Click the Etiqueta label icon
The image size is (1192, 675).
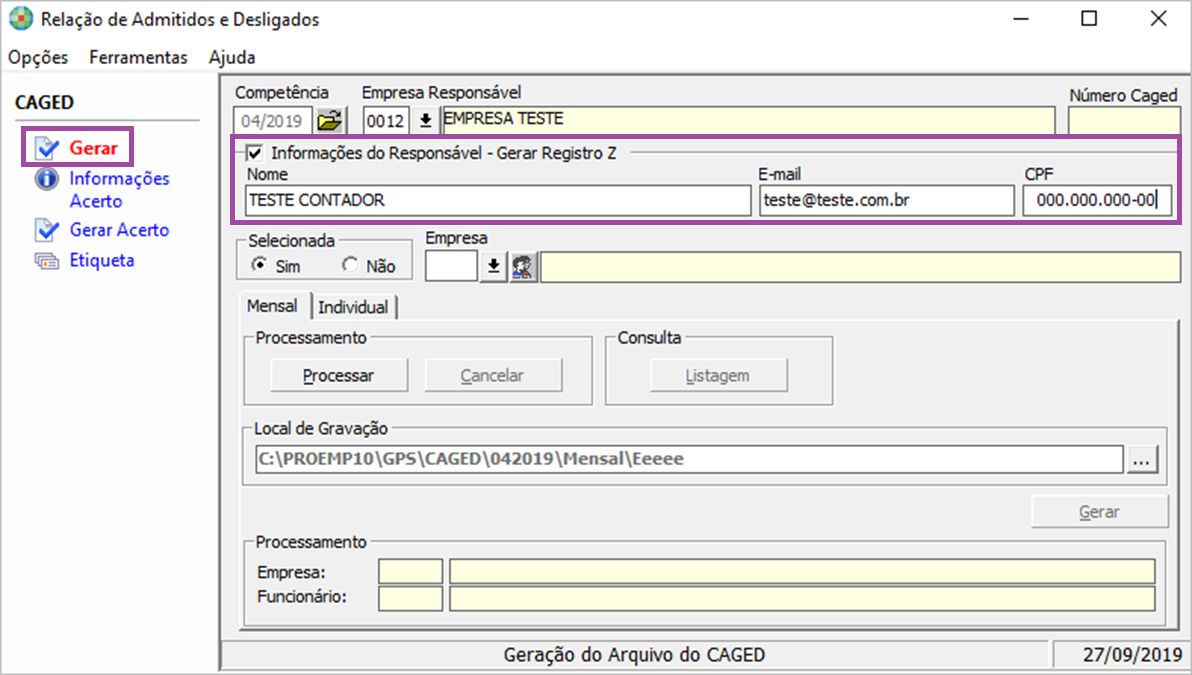46,261
